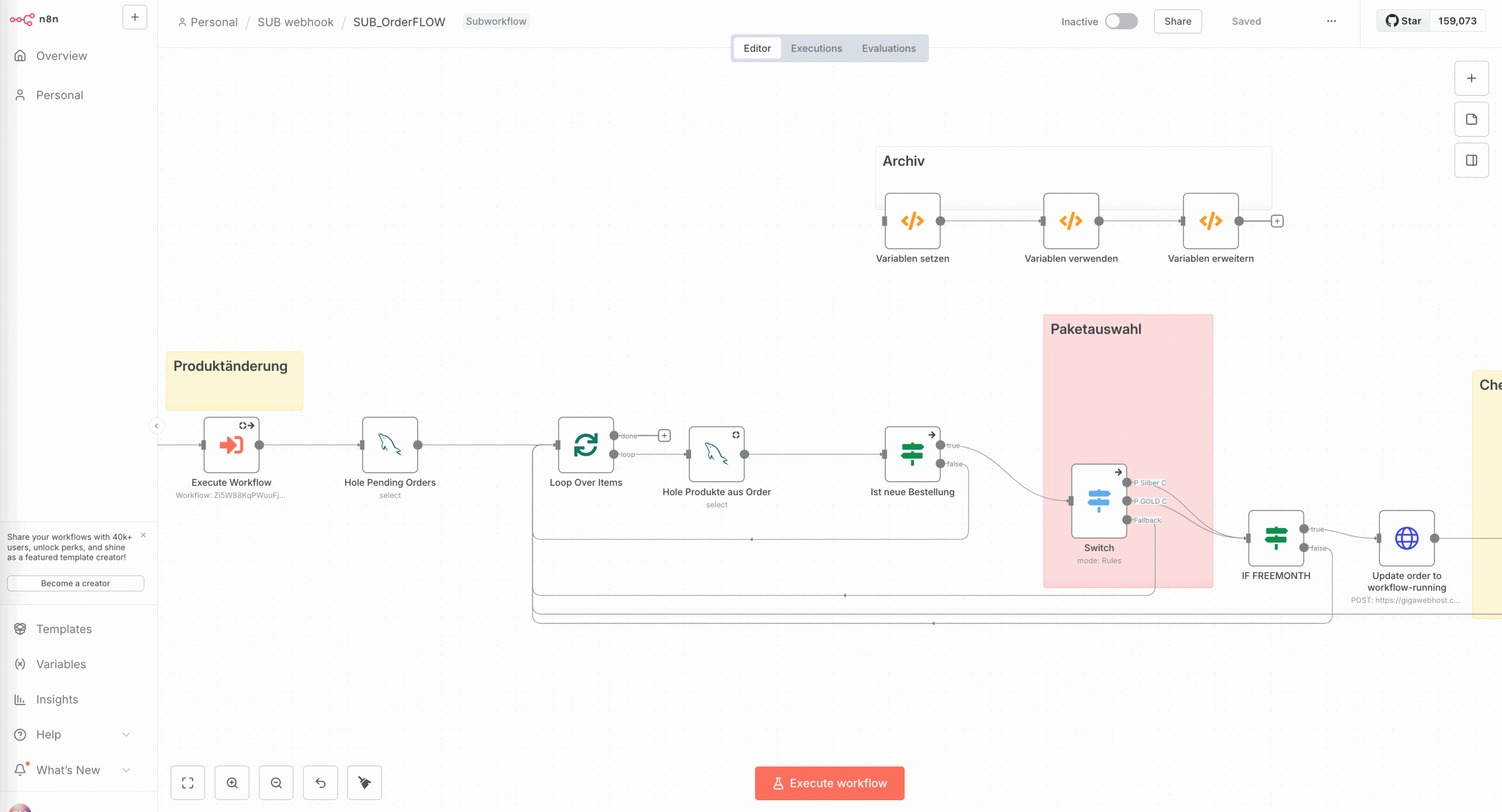Switch to the Executions tab

816,48
